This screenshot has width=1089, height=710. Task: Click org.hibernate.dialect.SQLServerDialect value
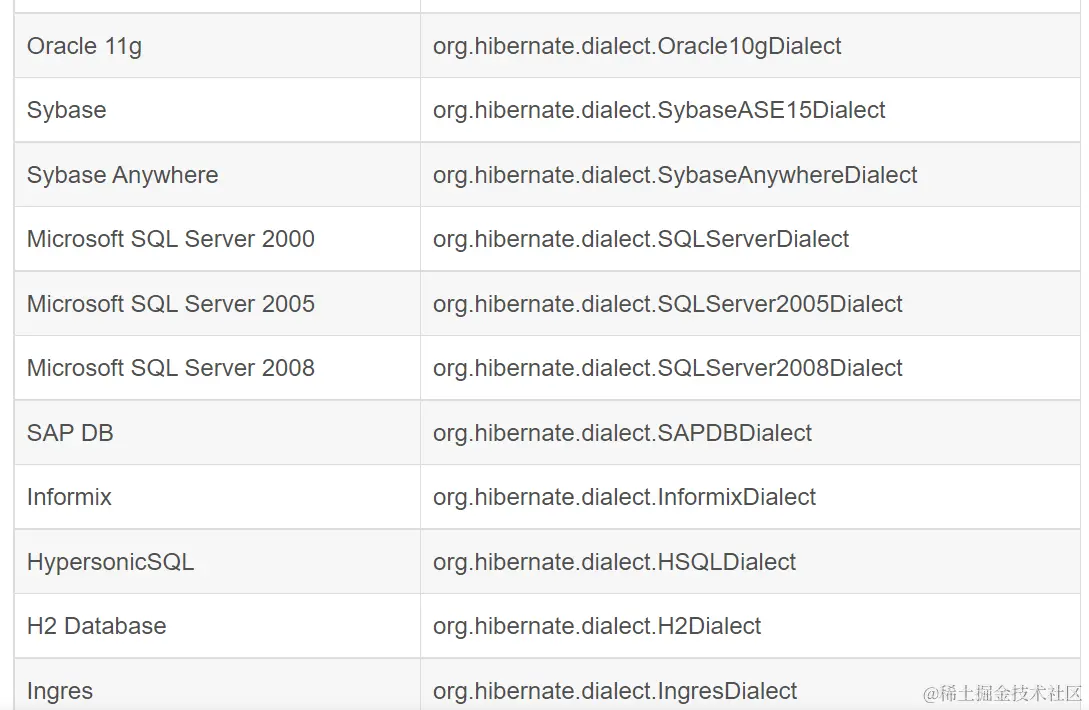[641, 239]
